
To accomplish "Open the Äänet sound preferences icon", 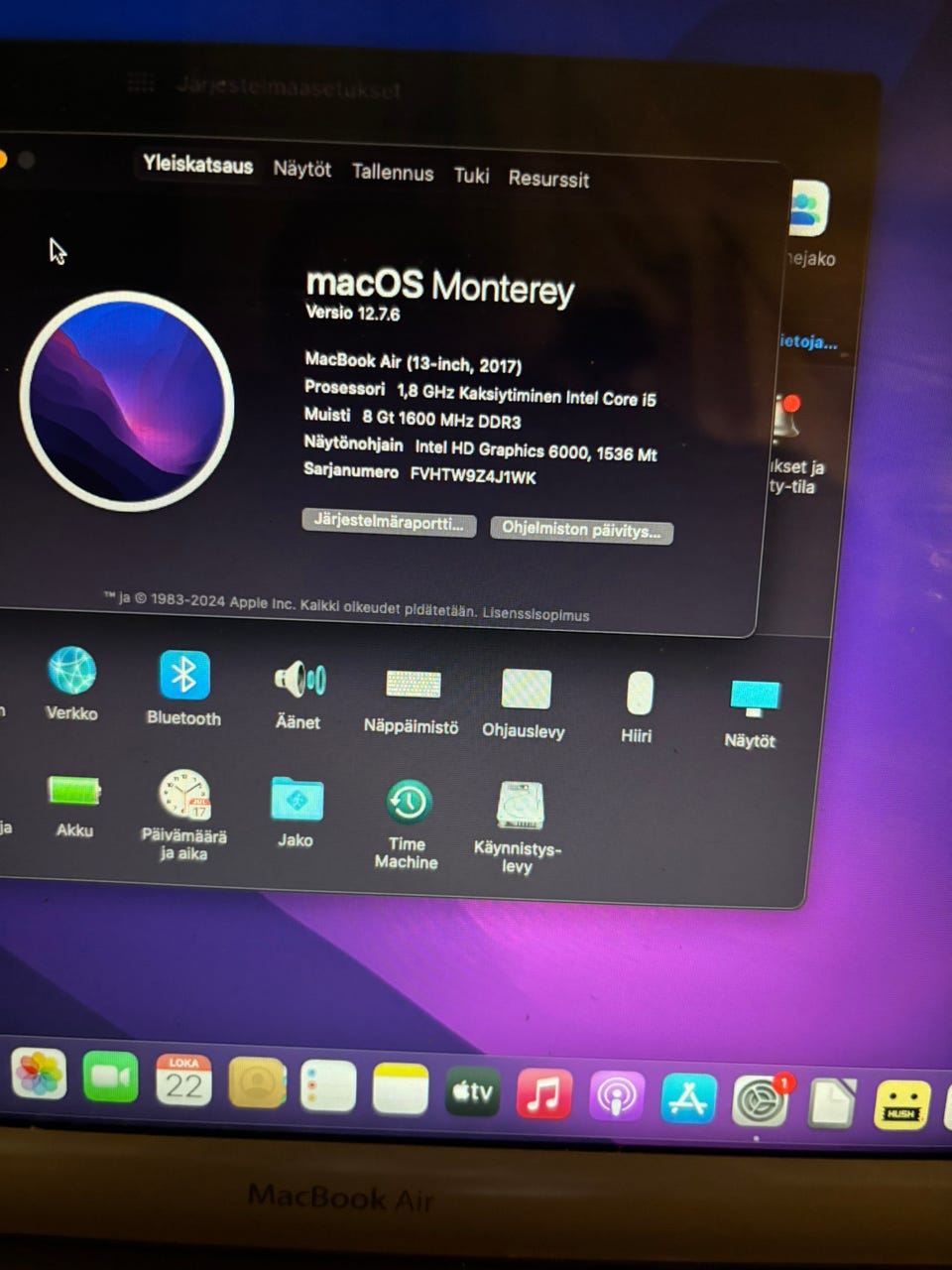I will pos(299,681).
